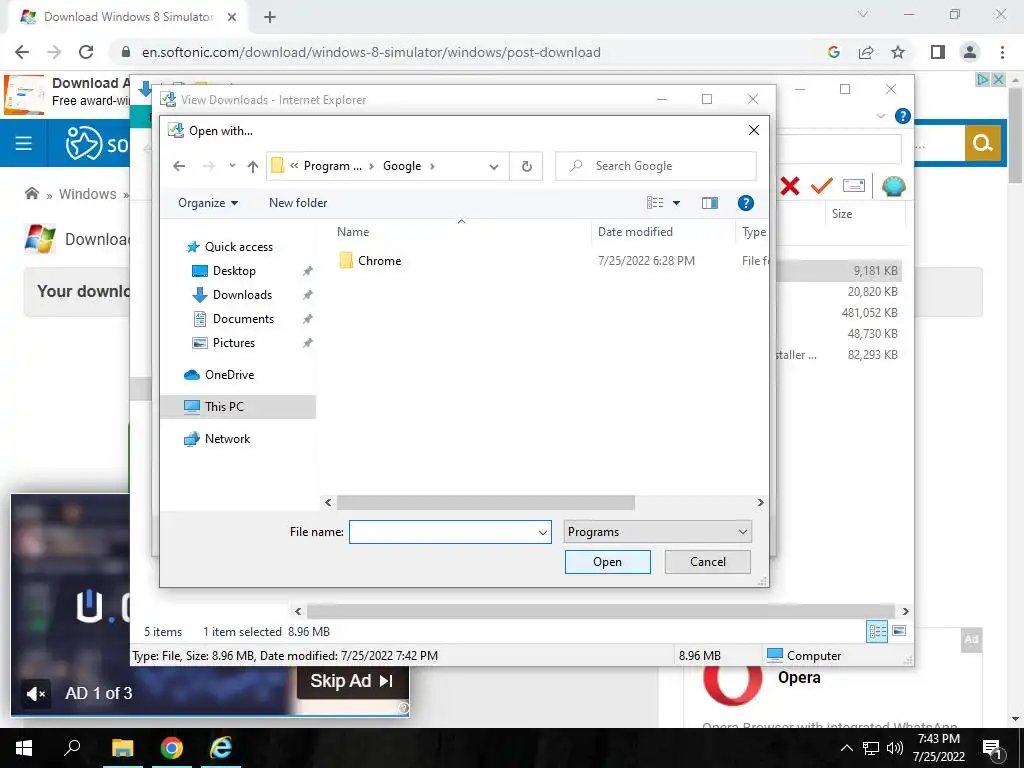1024x768 pixels.
Task: Open Chrome profile icon
Action: [970, 52]
